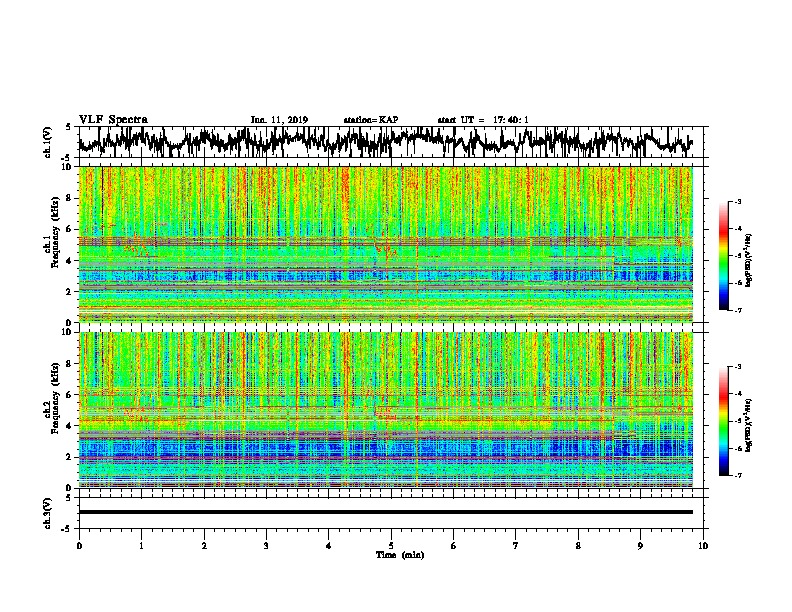
Task: Click time axis tick label 9
Action: pyautogui.click(x=640, y=546)
